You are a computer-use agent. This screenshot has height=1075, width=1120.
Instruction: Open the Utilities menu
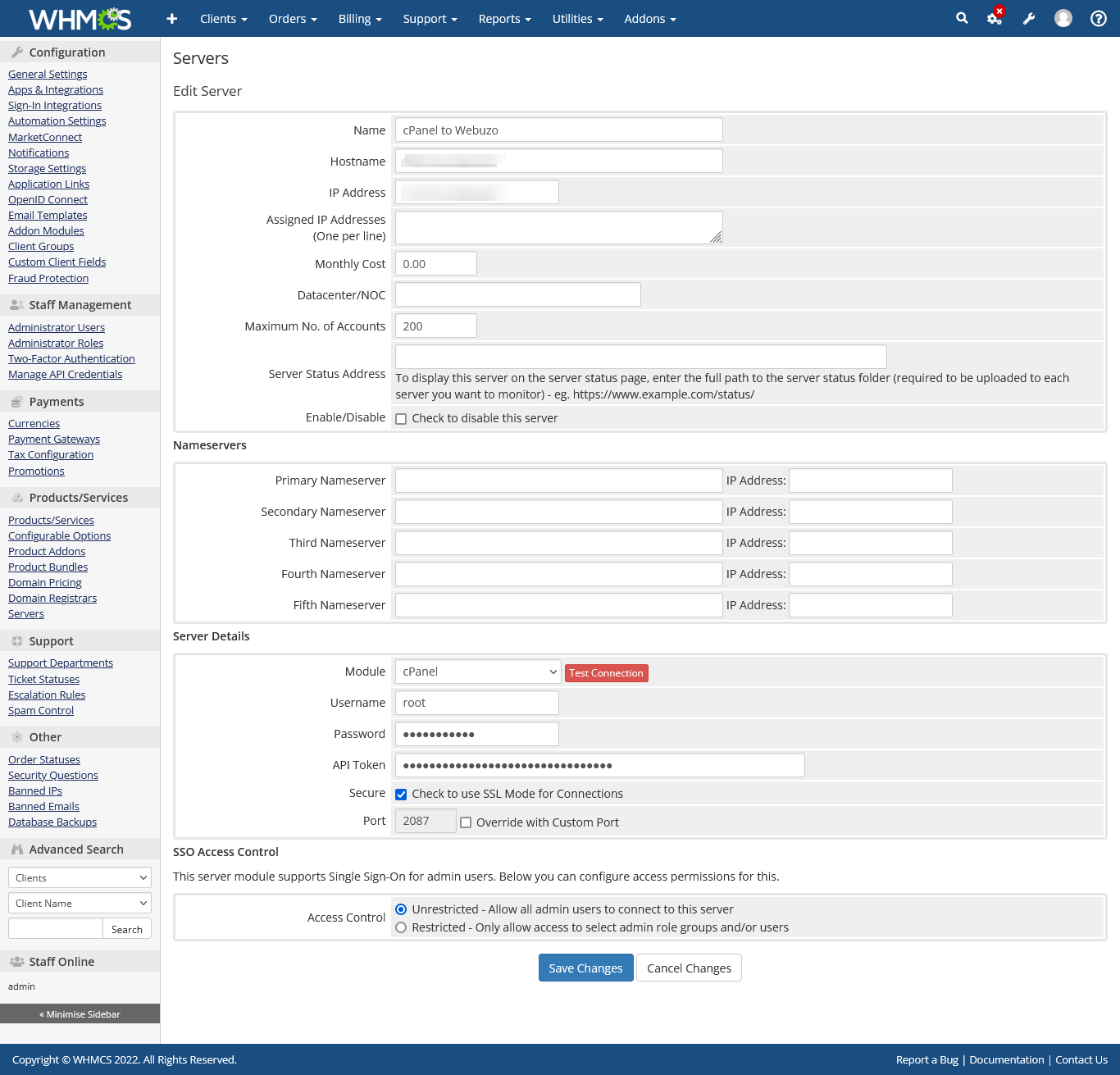[577, 19]
